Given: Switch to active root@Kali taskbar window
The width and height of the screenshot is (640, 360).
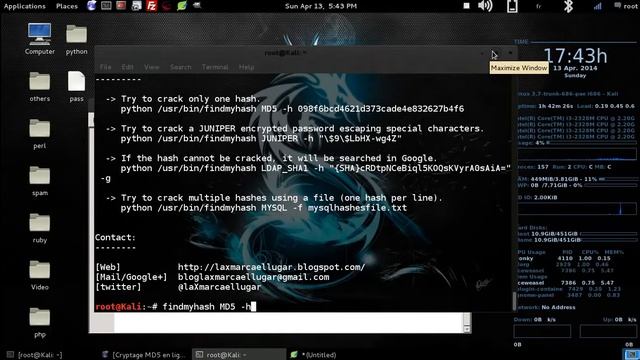Looking at the screenshot, I should (239, 355).
